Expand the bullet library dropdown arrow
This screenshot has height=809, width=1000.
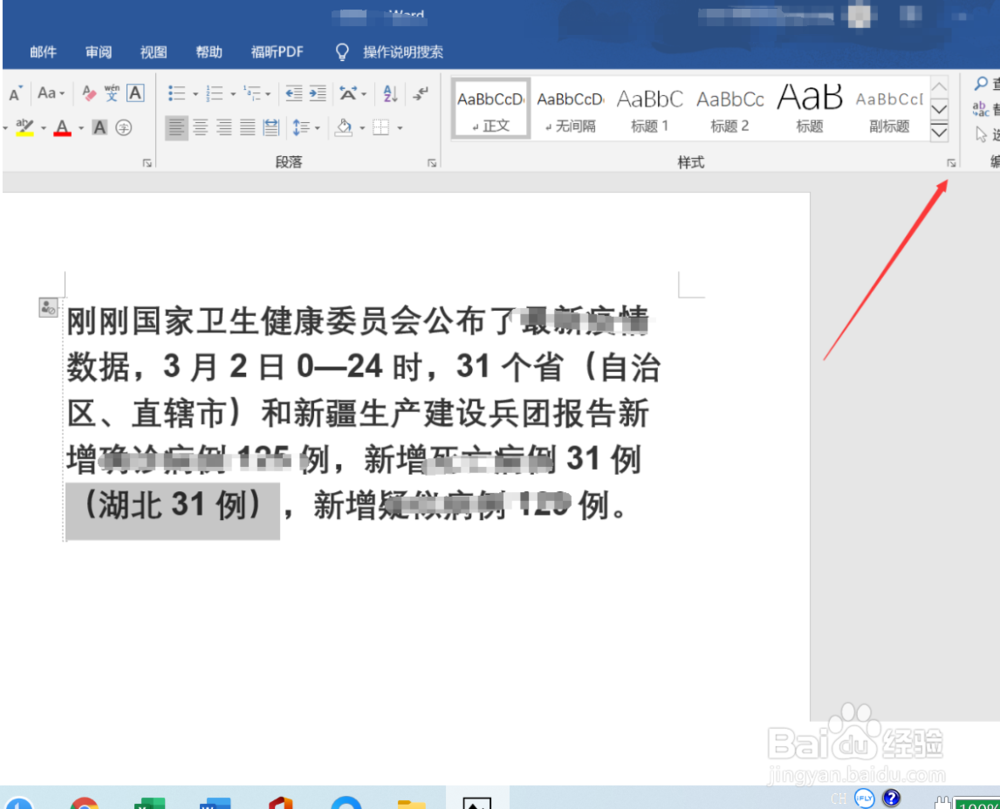click(195, 94)
